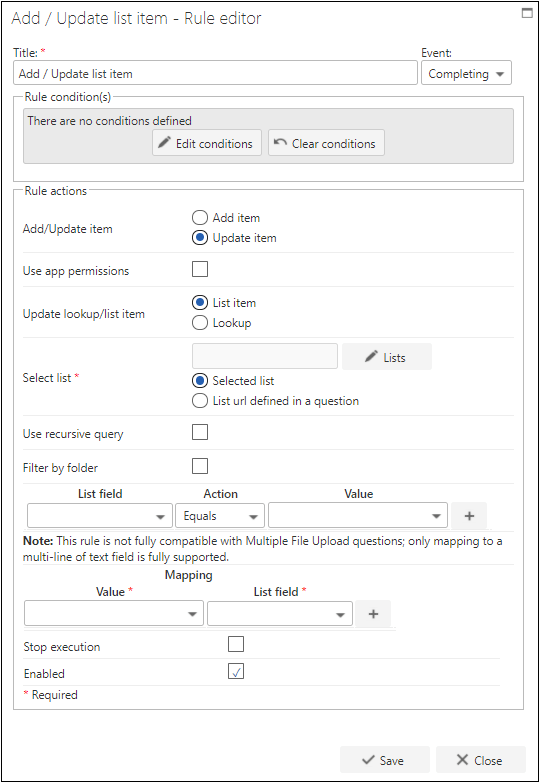The image size is (540, 783).
Task: Tick the Use recursive query checkbox
Action: [200, 432]
